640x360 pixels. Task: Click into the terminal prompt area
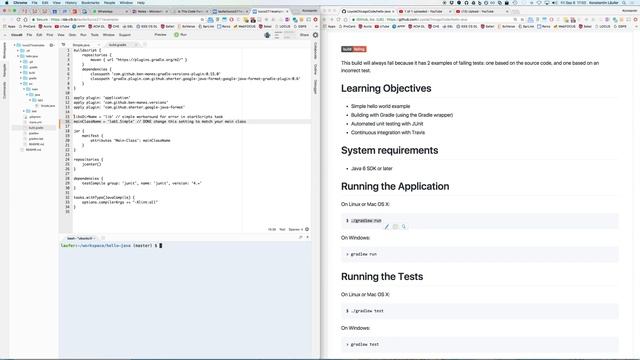click(186, 300)
